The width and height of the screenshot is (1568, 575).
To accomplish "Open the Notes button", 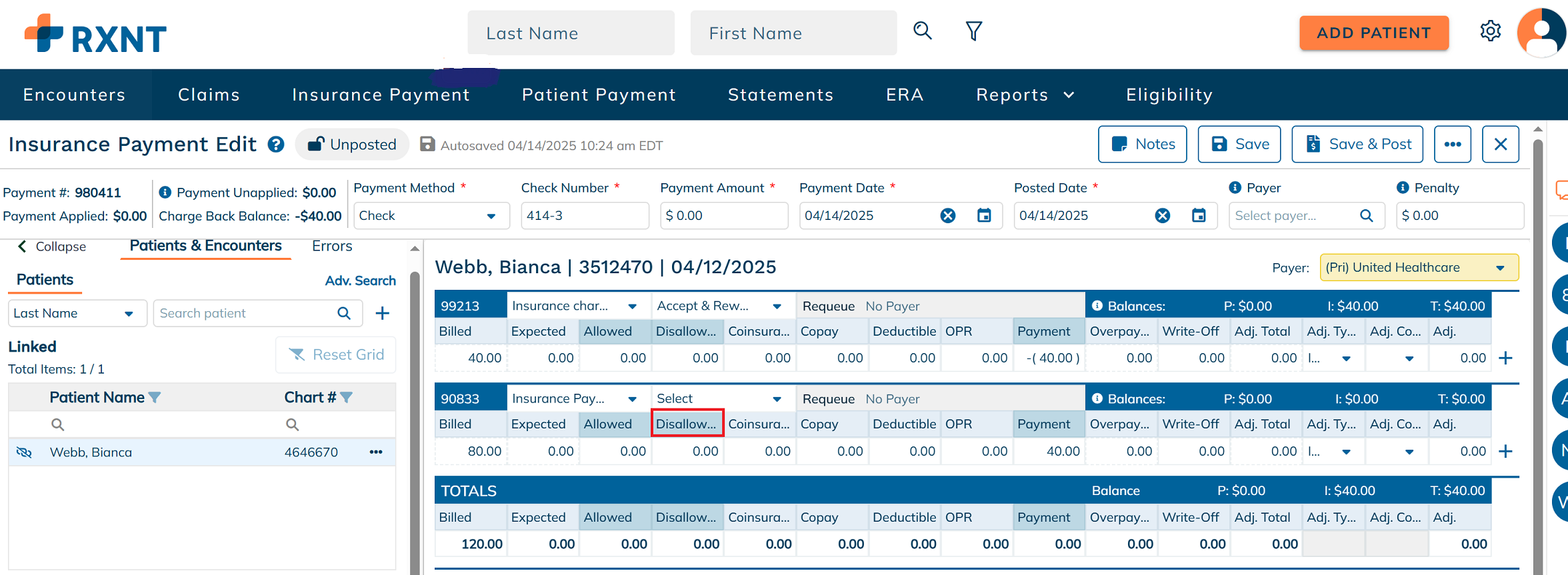I will click(1143, 144).
